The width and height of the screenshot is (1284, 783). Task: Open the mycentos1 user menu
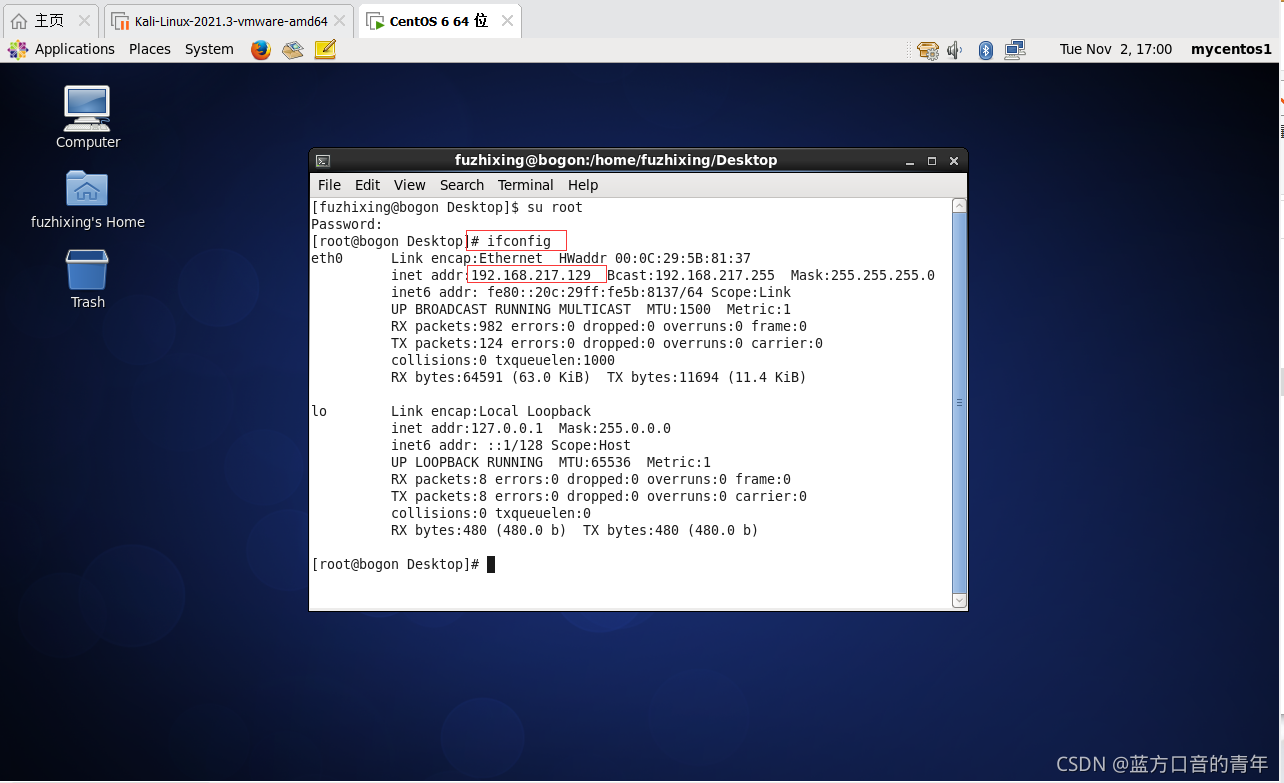tap(1231, 49)
